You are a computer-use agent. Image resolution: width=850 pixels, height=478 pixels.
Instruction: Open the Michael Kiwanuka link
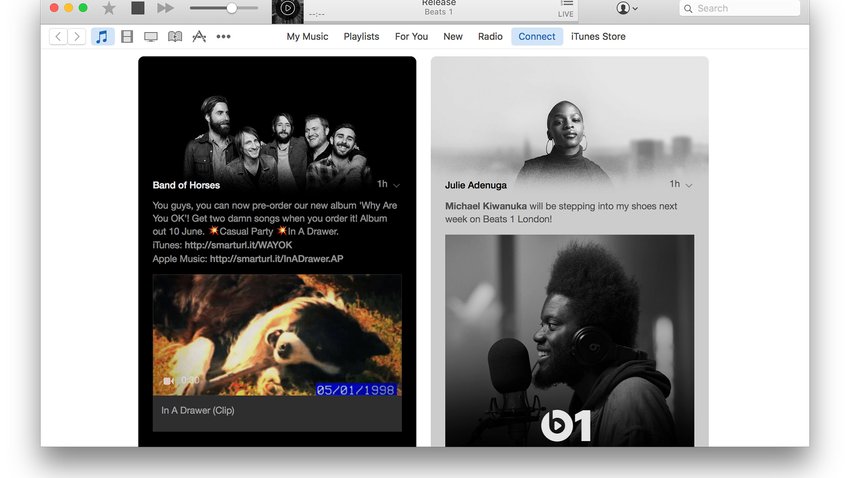pyautogui.click(x=486, y=206)
